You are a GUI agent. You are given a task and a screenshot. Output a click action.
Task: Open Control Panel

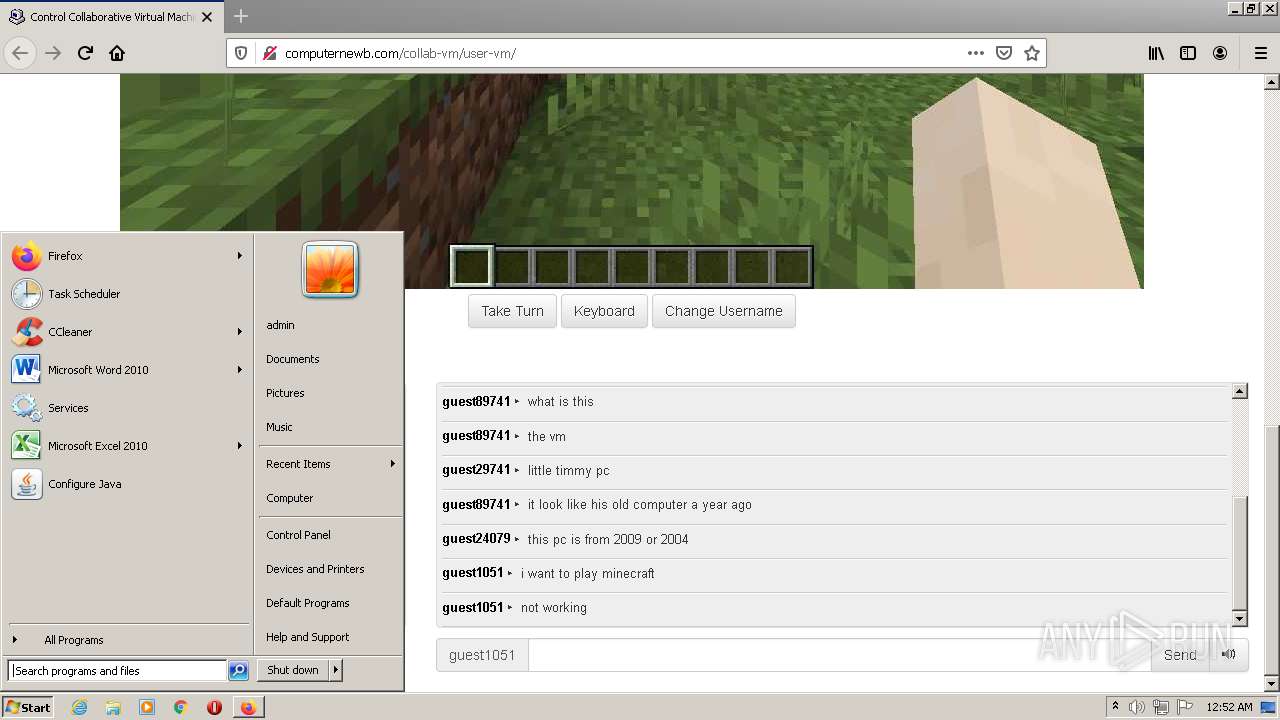pyautogui.click(x=298, y=535)
